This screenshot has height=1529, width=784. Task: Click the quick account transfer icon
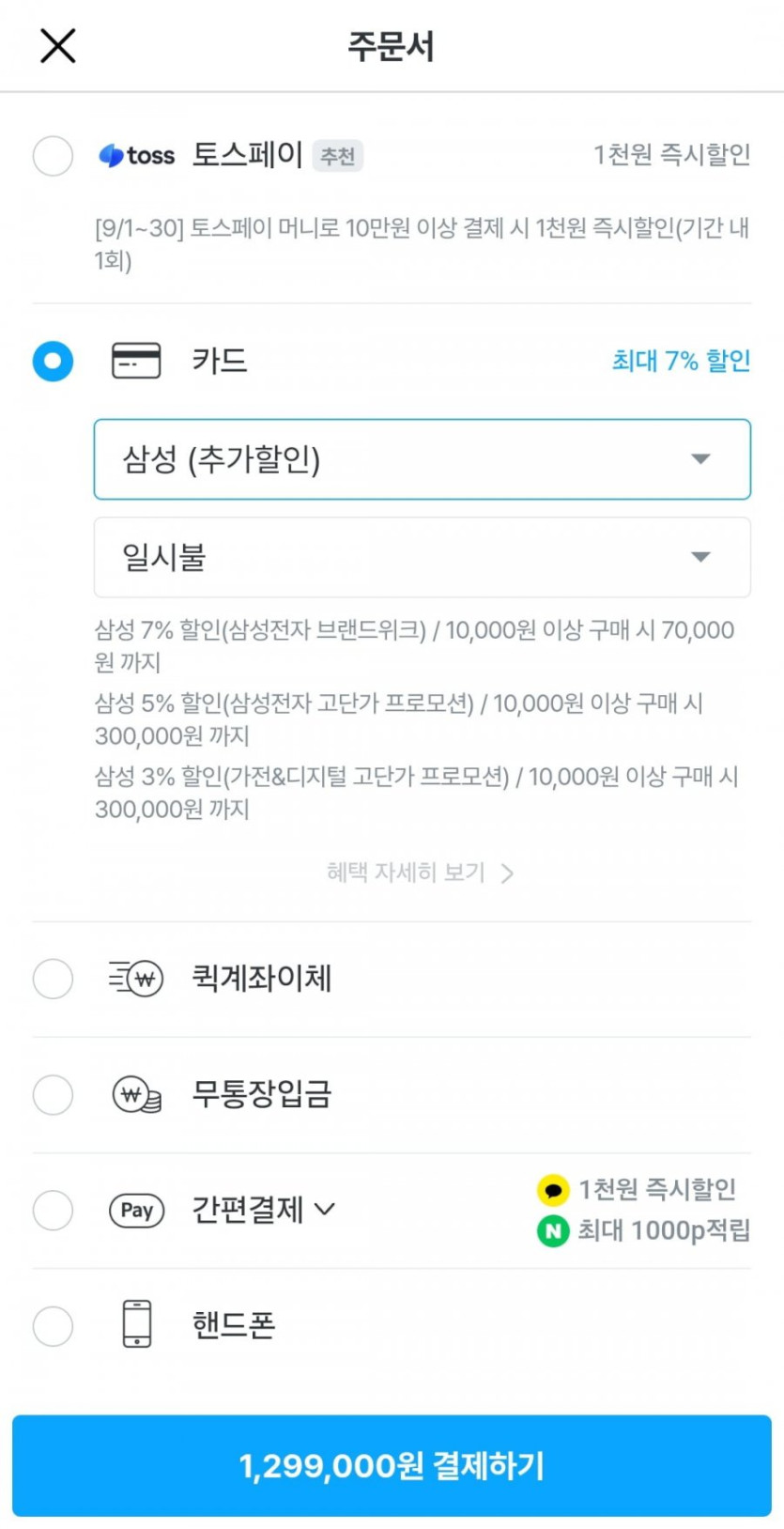[x=136, y=979]
